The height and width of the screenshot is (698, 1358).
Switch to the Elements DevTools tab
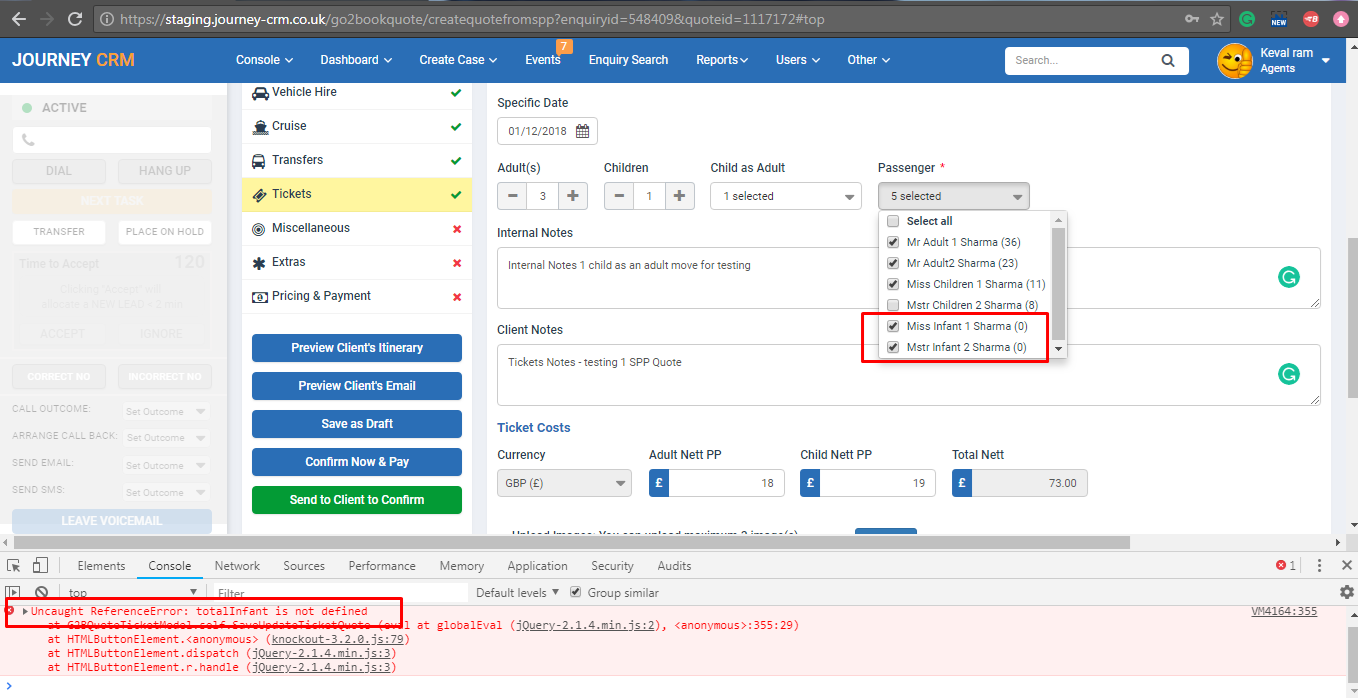click(101, 566)
